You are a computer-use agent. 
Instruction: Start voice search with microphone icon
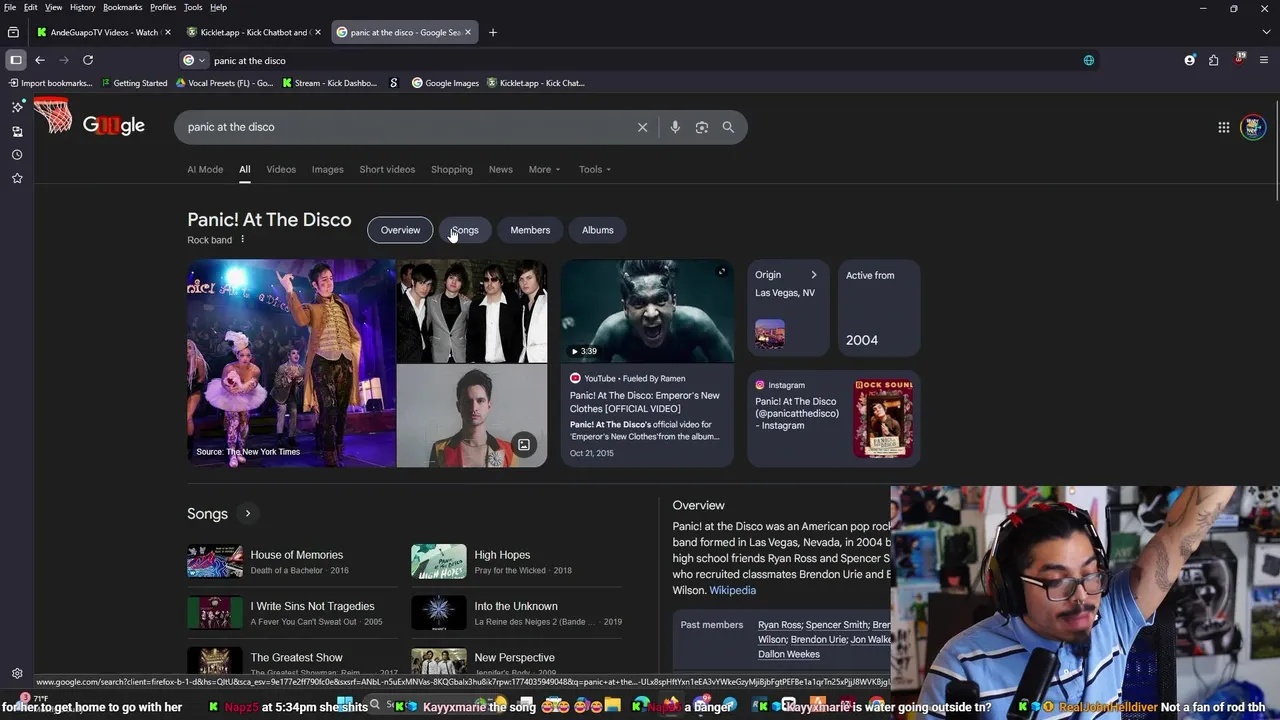pyautogui.click(x=675, y=127)
